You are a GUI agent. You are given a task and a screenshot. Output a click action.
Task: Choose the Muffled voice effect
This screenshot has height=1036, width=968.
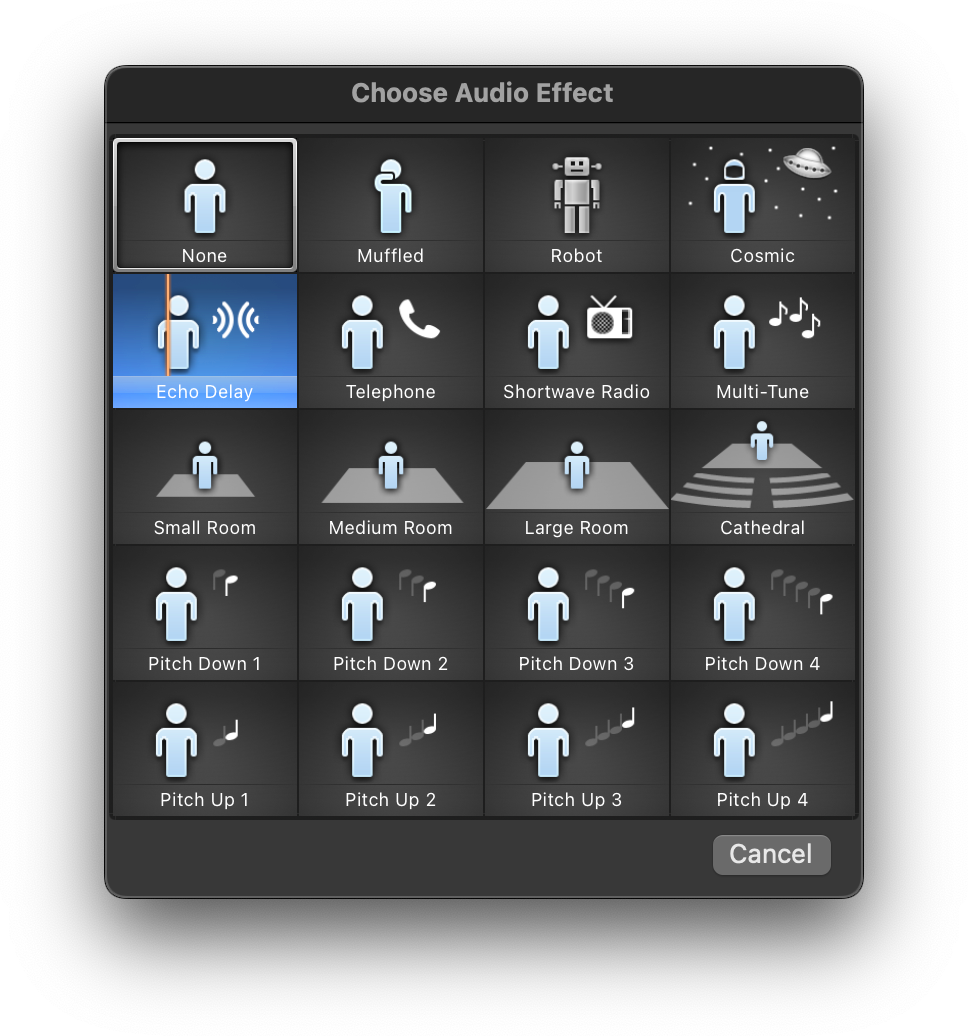point(391,205)
